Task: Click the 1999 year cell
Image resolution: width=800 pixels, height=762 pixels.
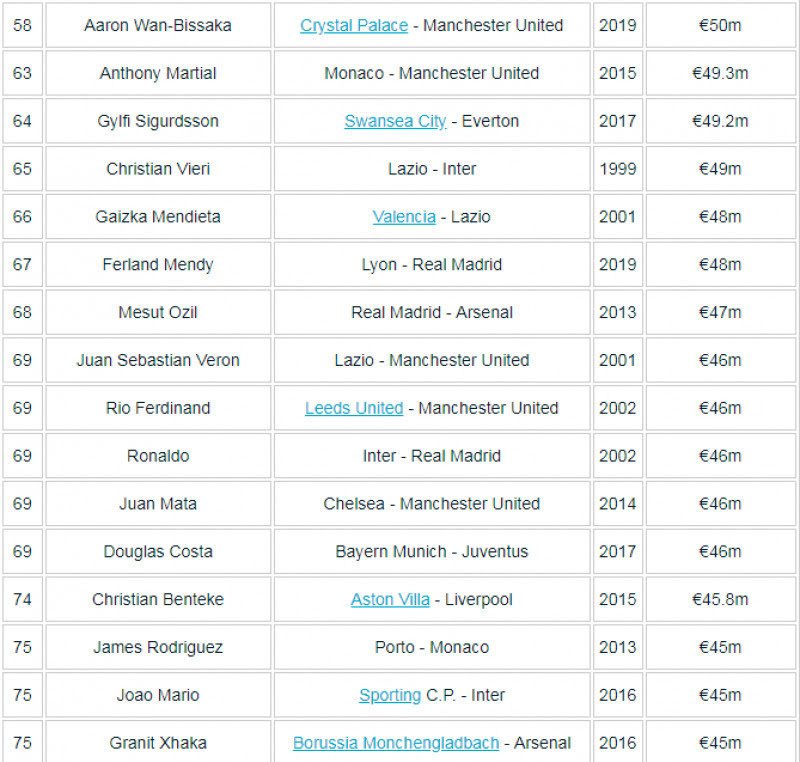Action: (x=617, y=169)
